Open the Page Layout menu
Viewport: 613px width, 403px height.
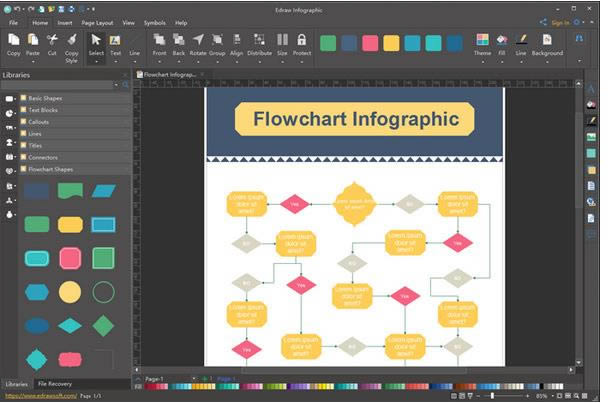(x=102, y=22)
